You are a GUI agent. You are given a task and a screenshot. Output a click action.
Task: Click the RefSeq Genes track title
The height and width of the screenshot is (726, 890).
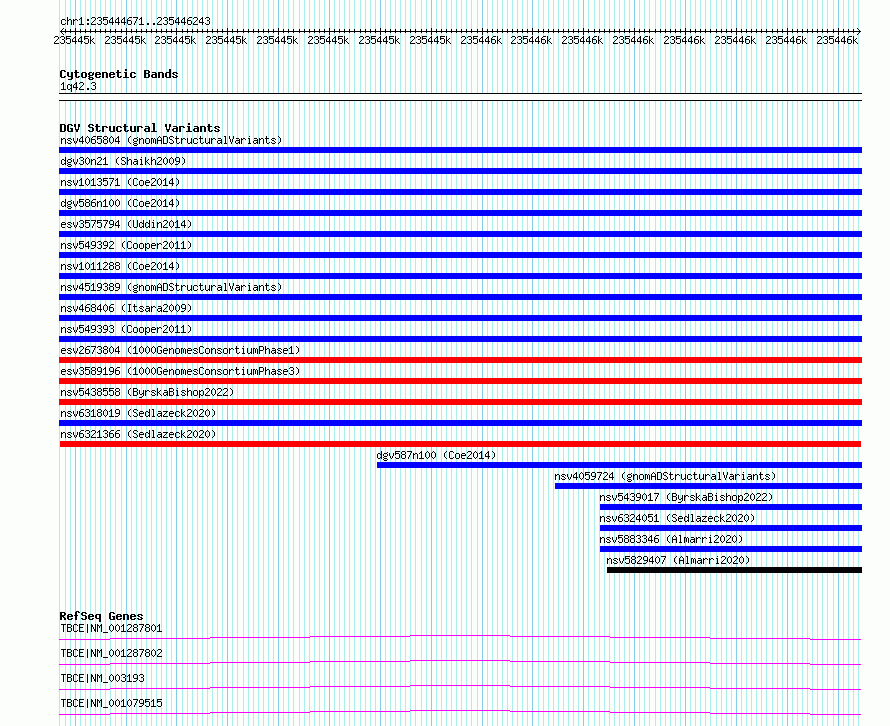(x=101, y=616)
